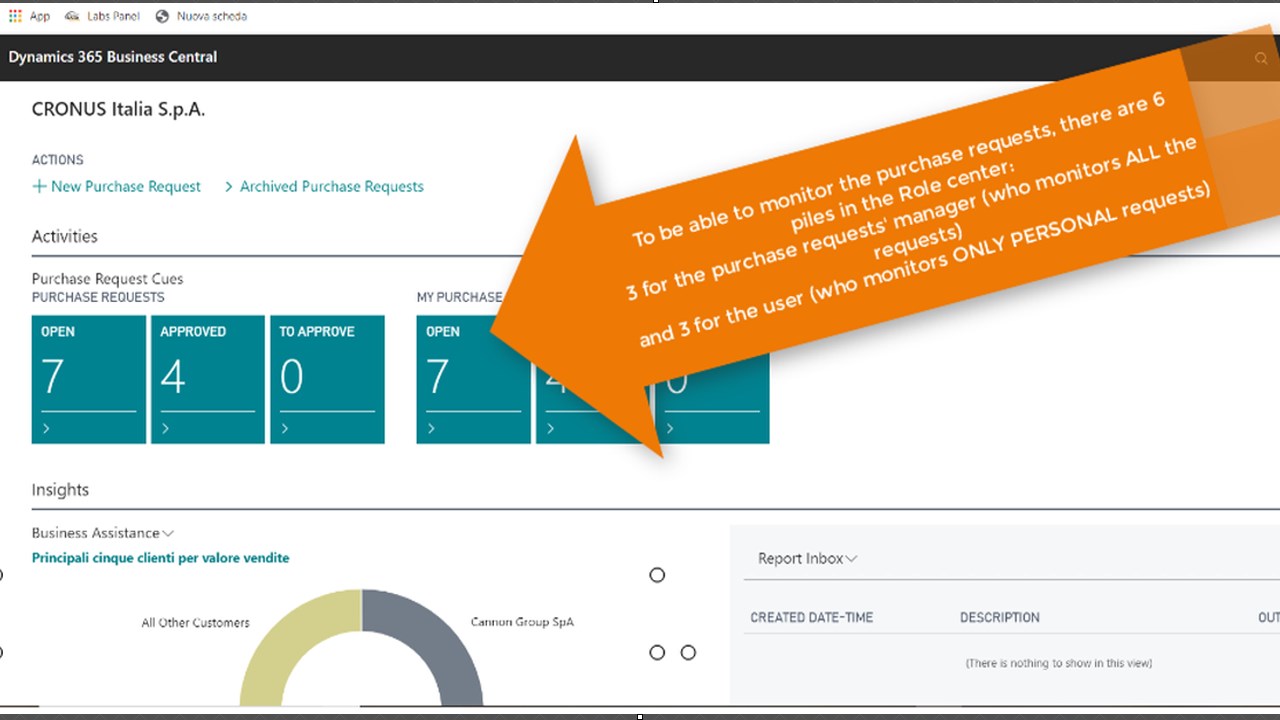Image resolution: width=1280 pixels, height=720 pixels.
Task: Click the Dynamics 365 Business Central title
Action: [113, 57]
